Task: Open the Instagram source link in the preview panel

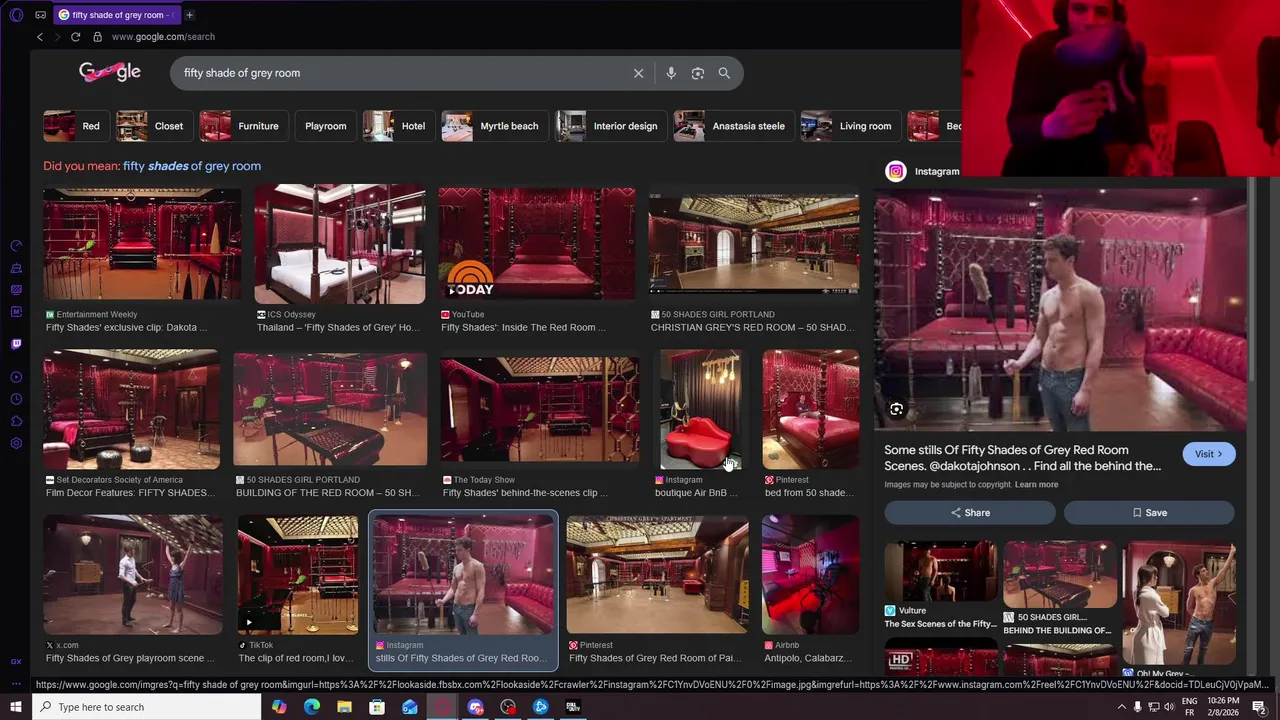Action: (x=923, y=171)
